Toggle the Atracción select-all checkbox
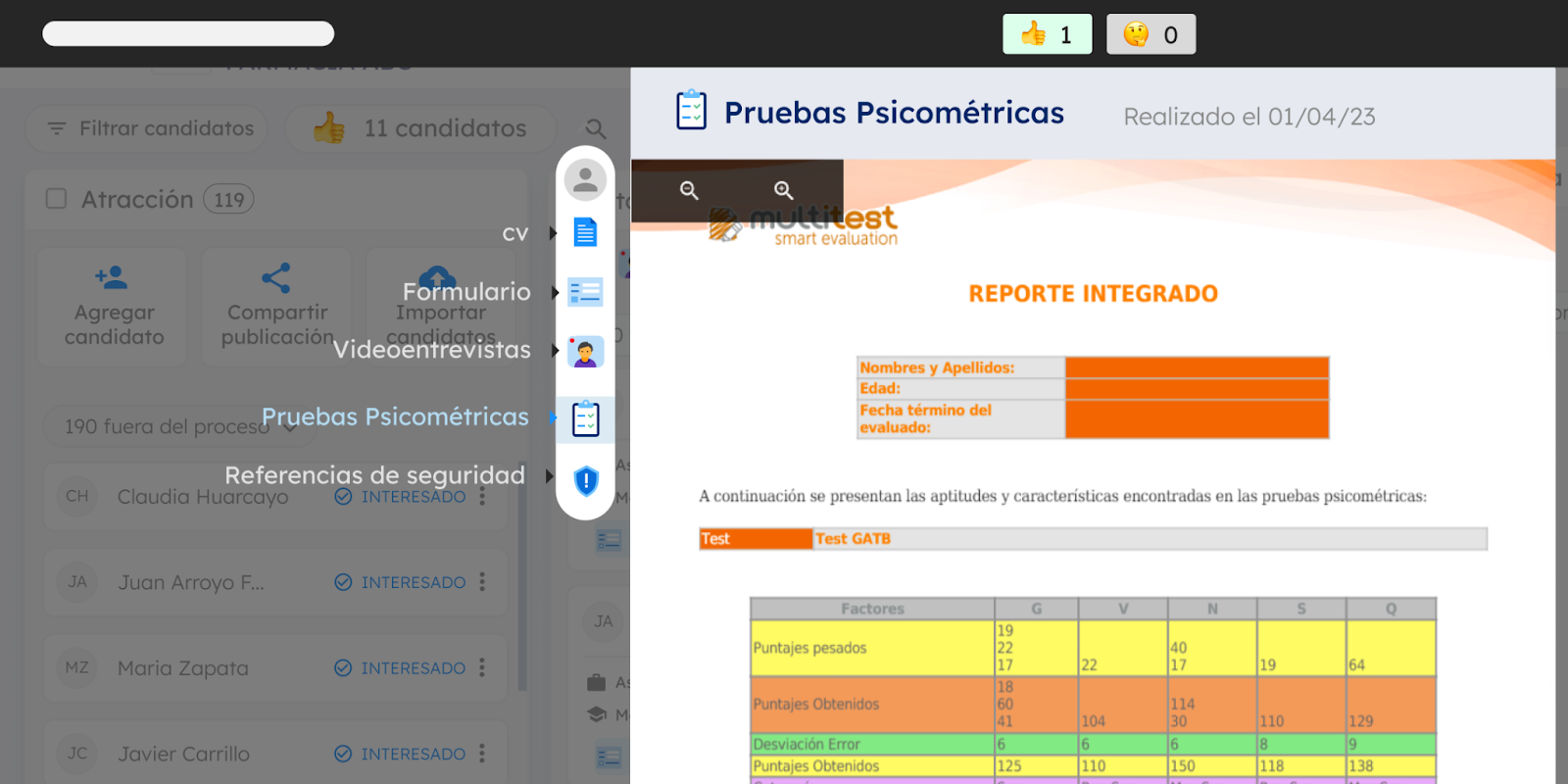The height and width of the screenshot is (784, 1568). pyautogui.click(x=57, y=199)
